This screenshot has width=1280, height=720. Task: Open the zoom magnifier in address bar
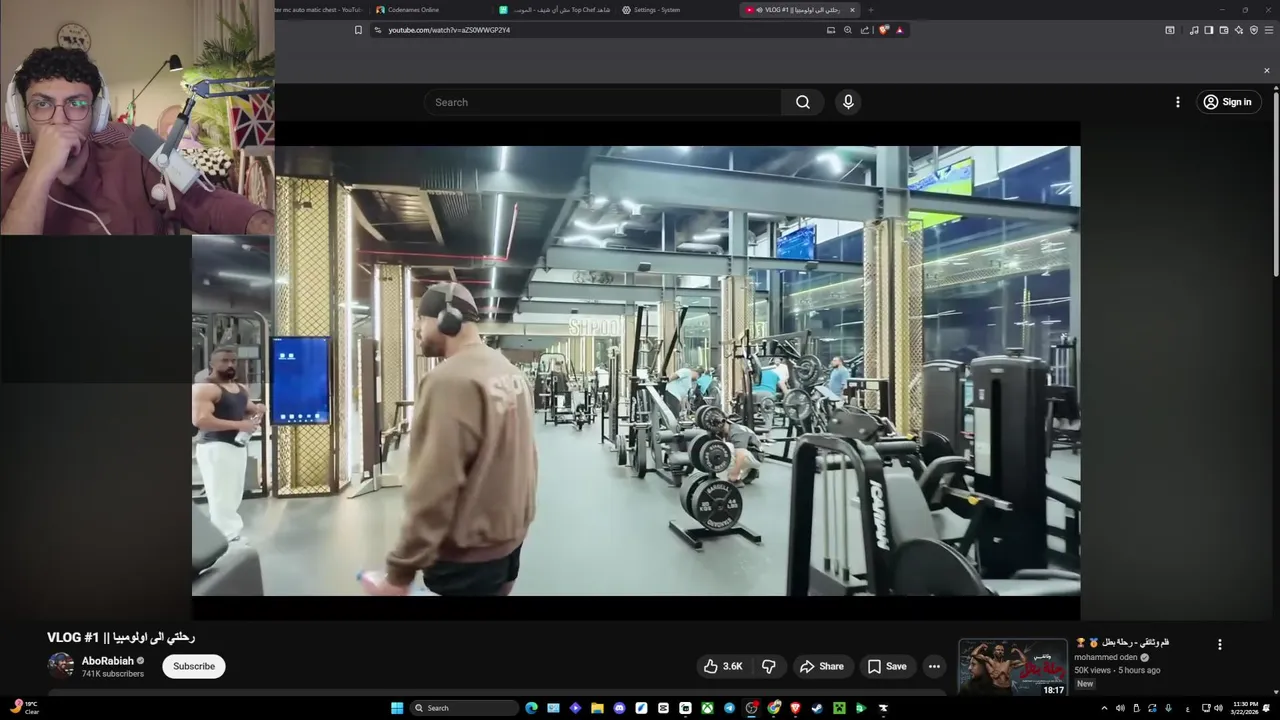tap(848, 30)
